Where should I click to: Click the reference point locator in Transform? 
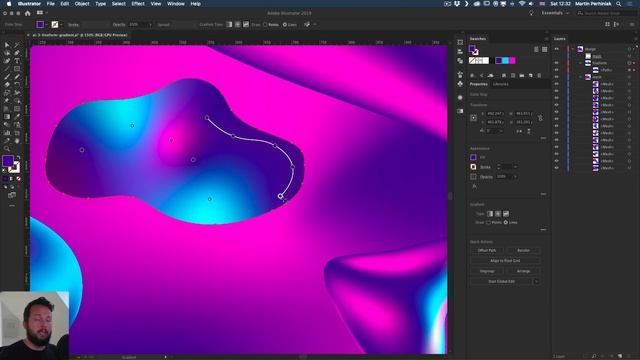click(x=473, y=118)
